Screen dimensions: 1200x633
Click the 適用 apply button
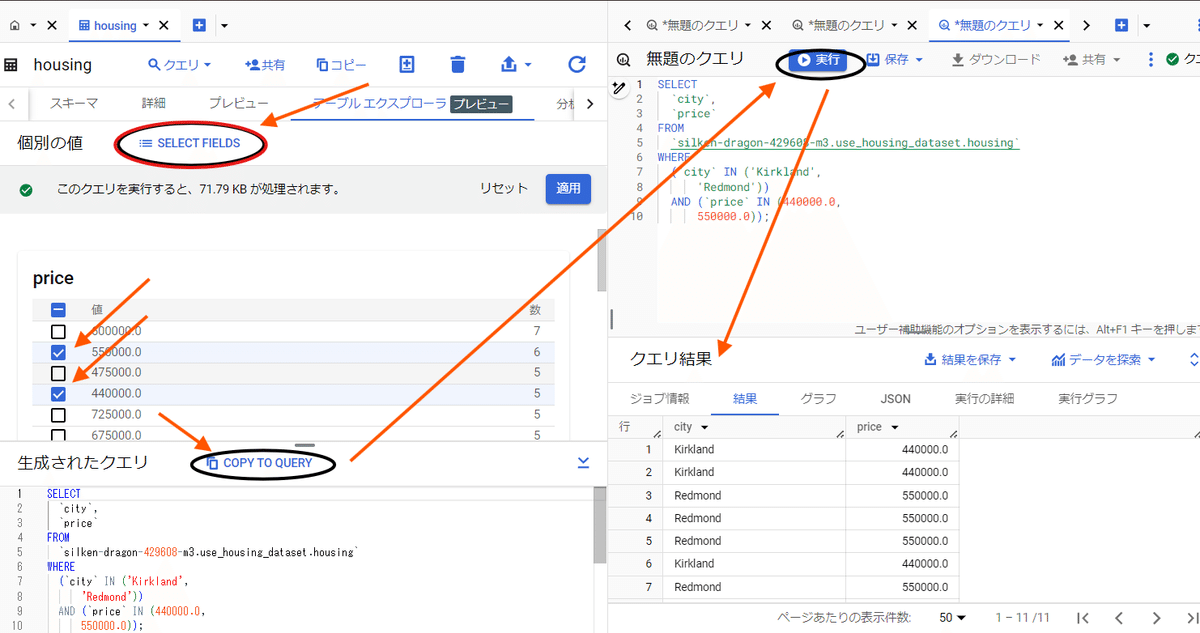coord(568,189)
